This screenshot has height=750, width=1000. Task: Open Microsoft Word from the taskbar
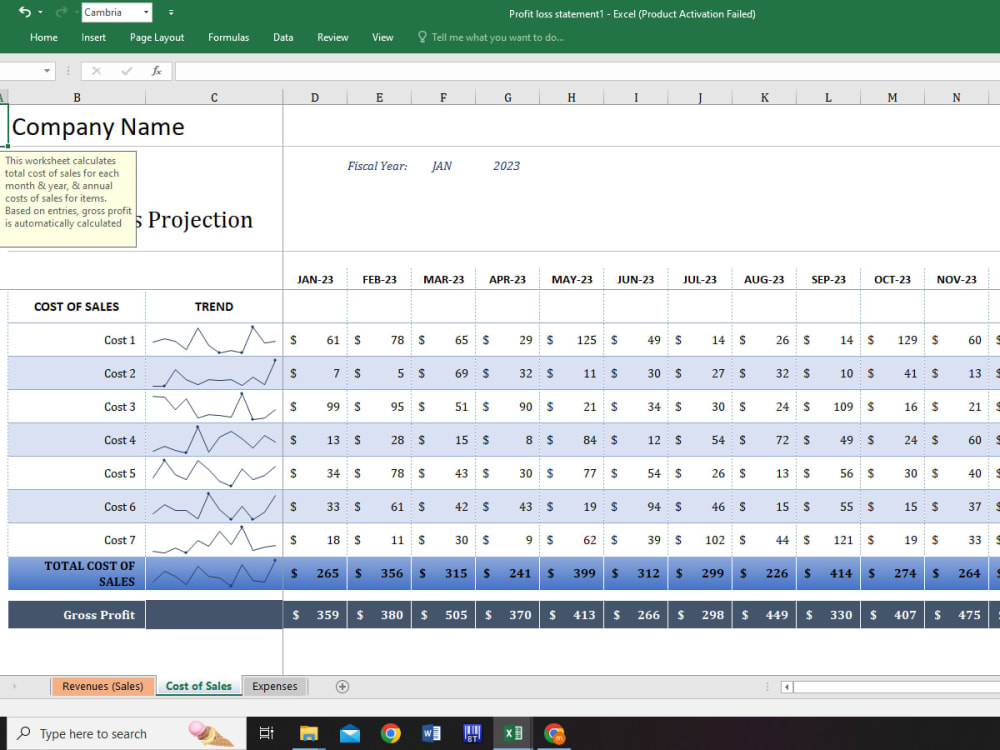pyautogui.click(x=432, y=732)
